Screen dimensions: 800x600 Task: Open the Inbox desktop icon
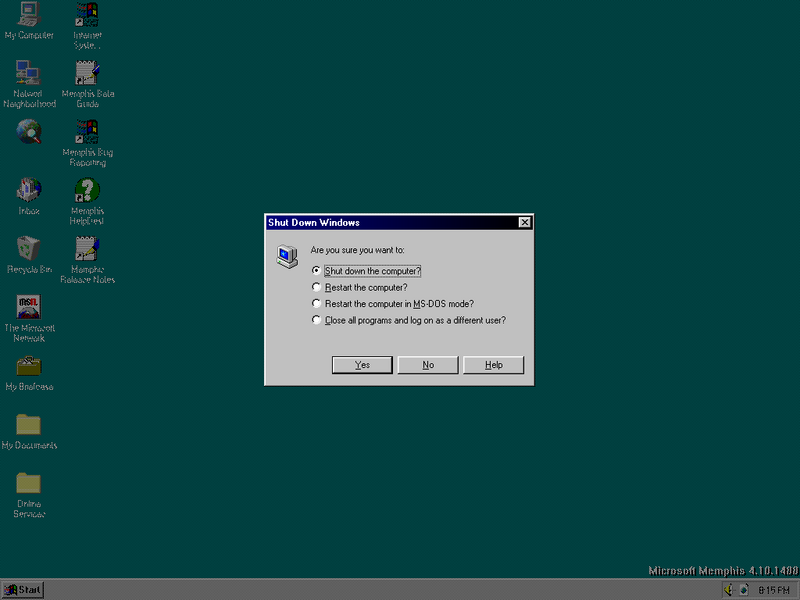pyautogui.click(x=28, y=190)
